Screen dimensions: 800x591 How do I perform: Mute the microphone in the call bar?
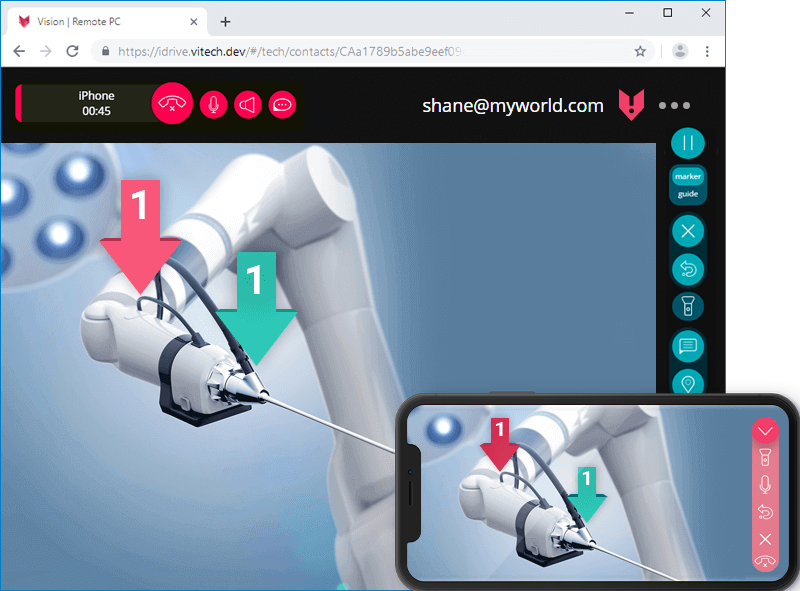tap(213, 104)
